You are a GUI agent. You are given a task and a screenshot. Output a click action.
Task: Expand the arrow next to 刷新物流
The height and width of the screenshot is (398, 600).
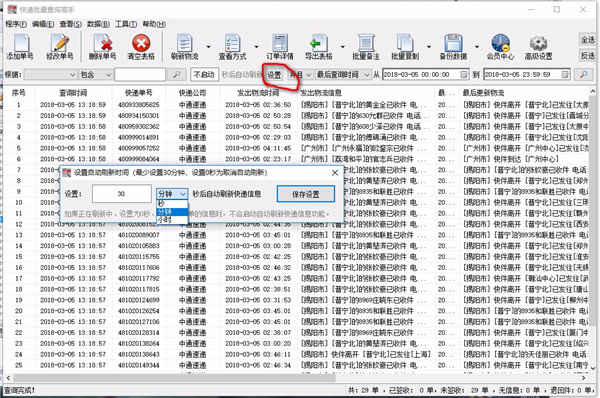point(209,47)
